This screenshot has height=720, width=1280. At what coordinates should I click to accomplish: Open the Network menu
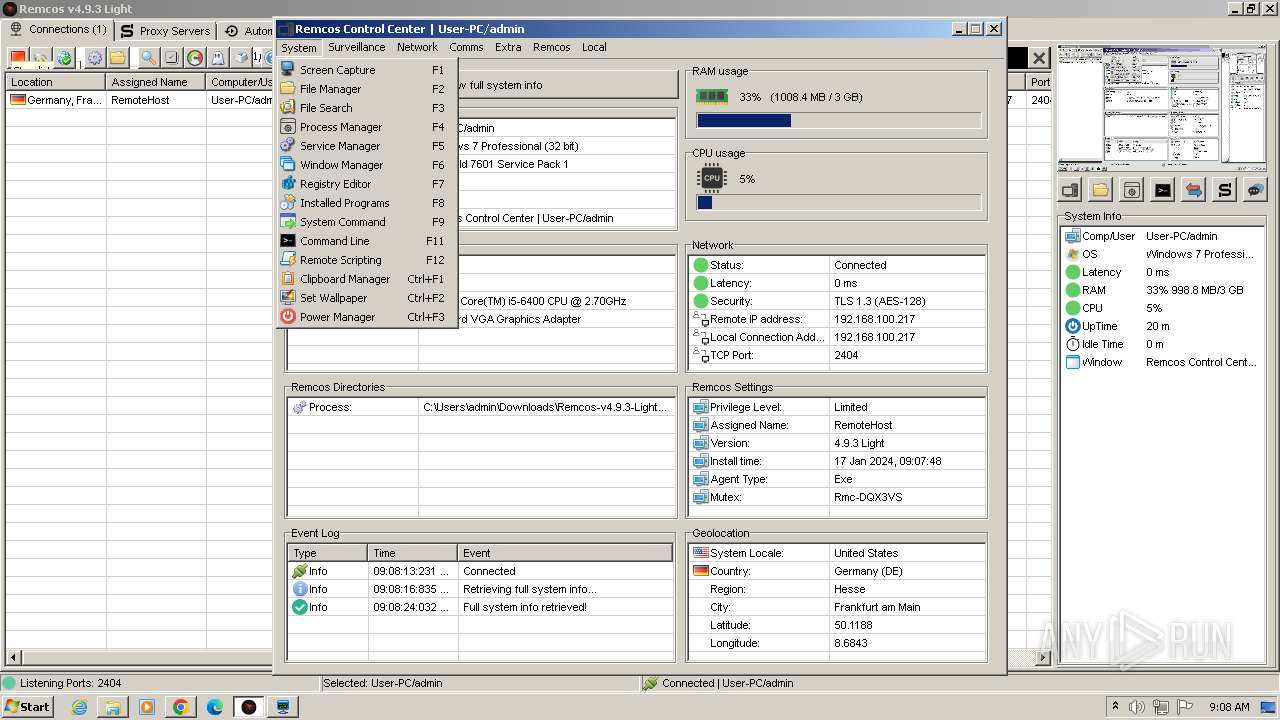point(417,47)
